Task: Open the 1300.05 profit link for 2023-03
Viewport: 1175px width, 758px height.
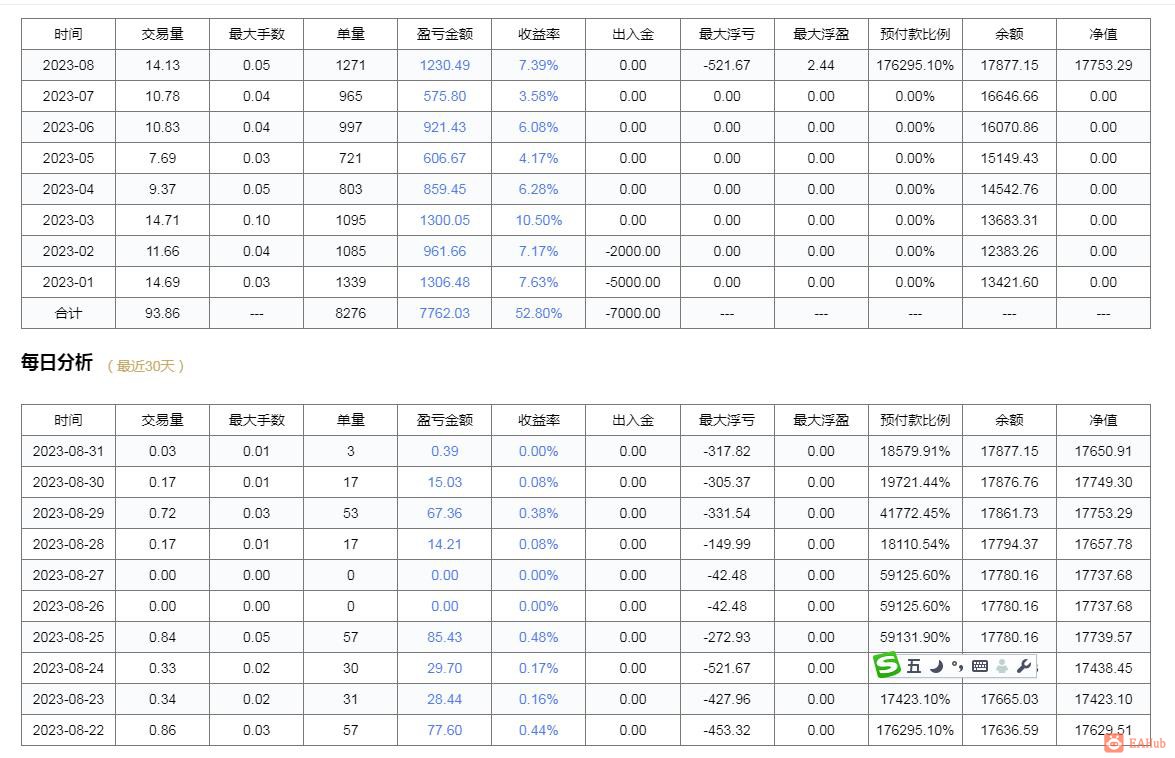Action: point(444,220)
